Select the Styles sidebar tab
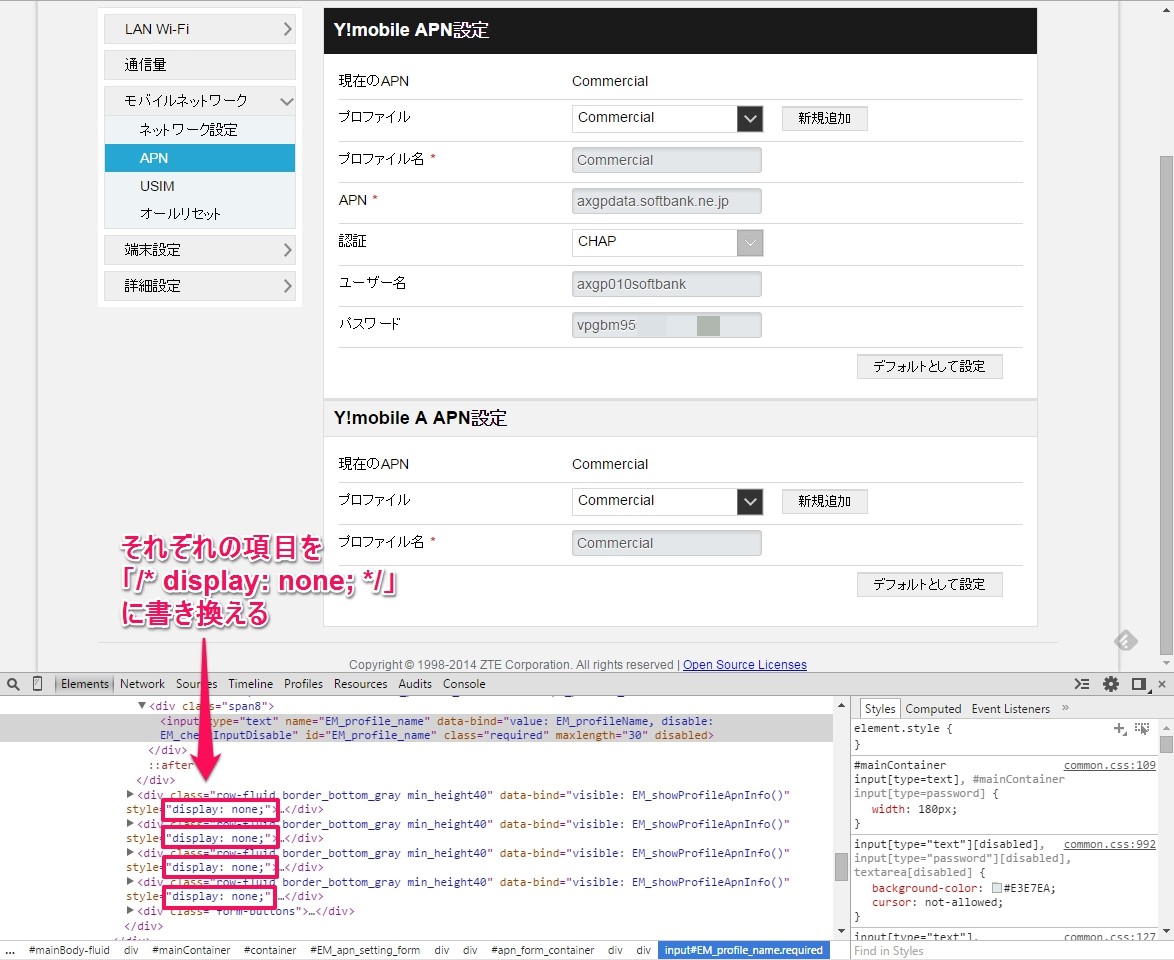This screenshot has width=1174, height=960. tap(880, 708)
